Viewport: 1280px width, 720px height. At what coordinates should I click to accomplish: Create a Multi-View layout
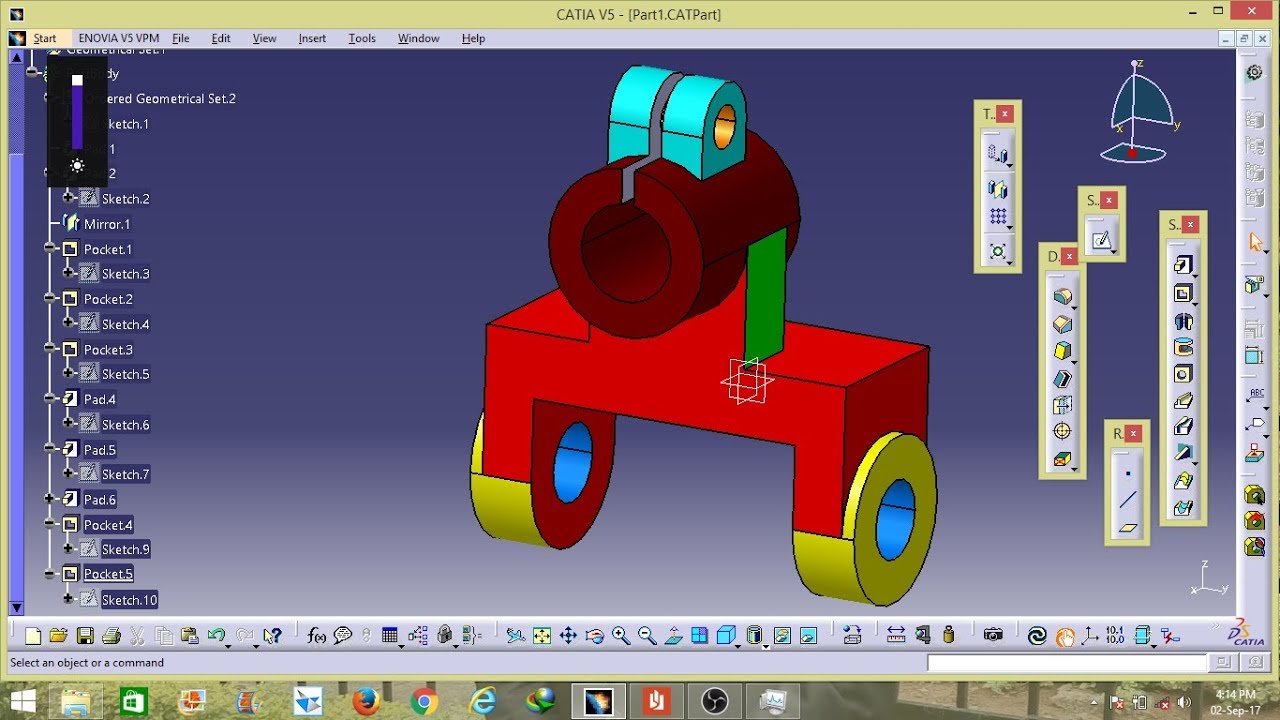(x=700, y=635)
